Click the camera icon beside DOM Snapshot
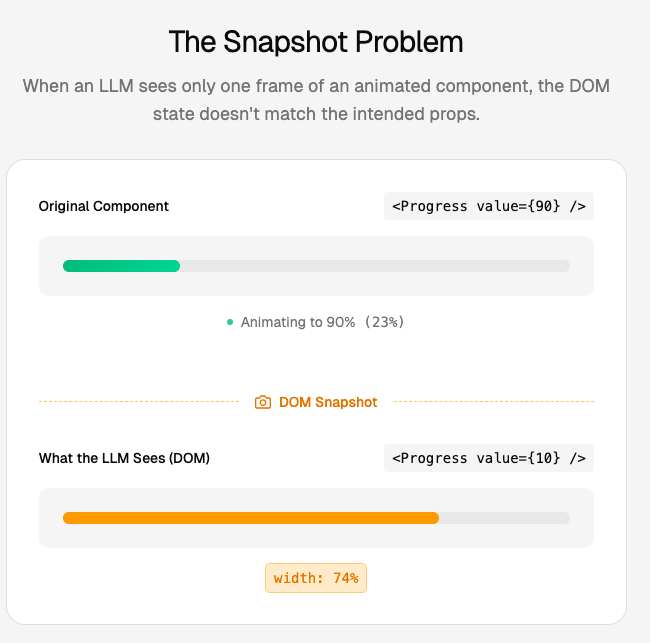650x643 pixels. (x=263, y=402)
